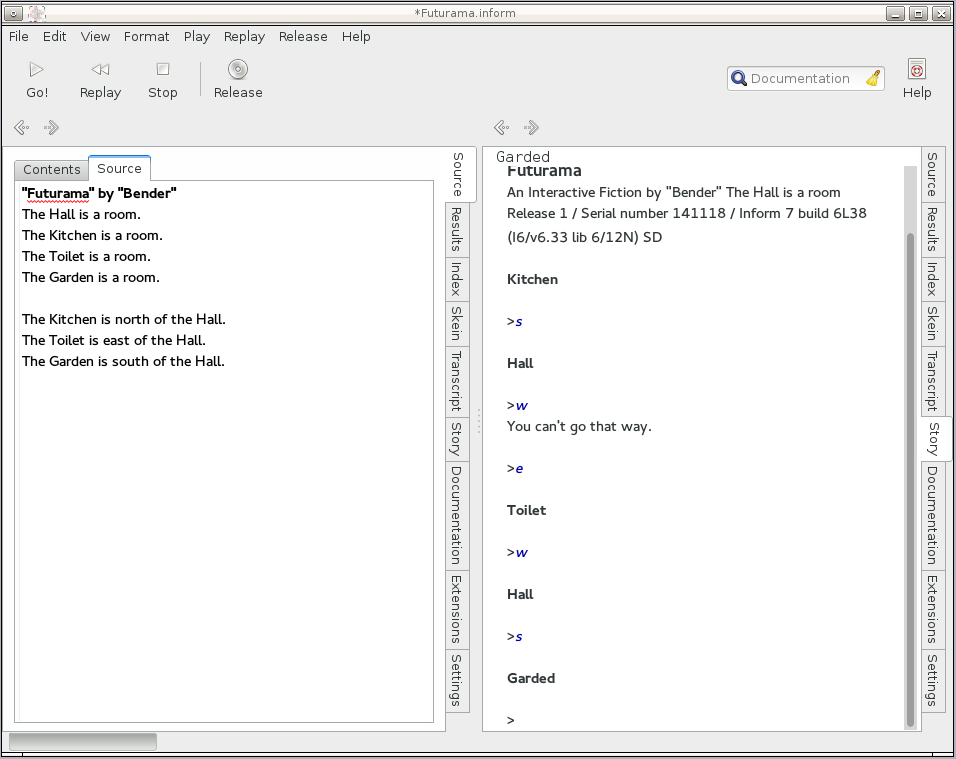Click the Go! play icon
The width and height of the screenshot is (956, 759).
(37, 69)
